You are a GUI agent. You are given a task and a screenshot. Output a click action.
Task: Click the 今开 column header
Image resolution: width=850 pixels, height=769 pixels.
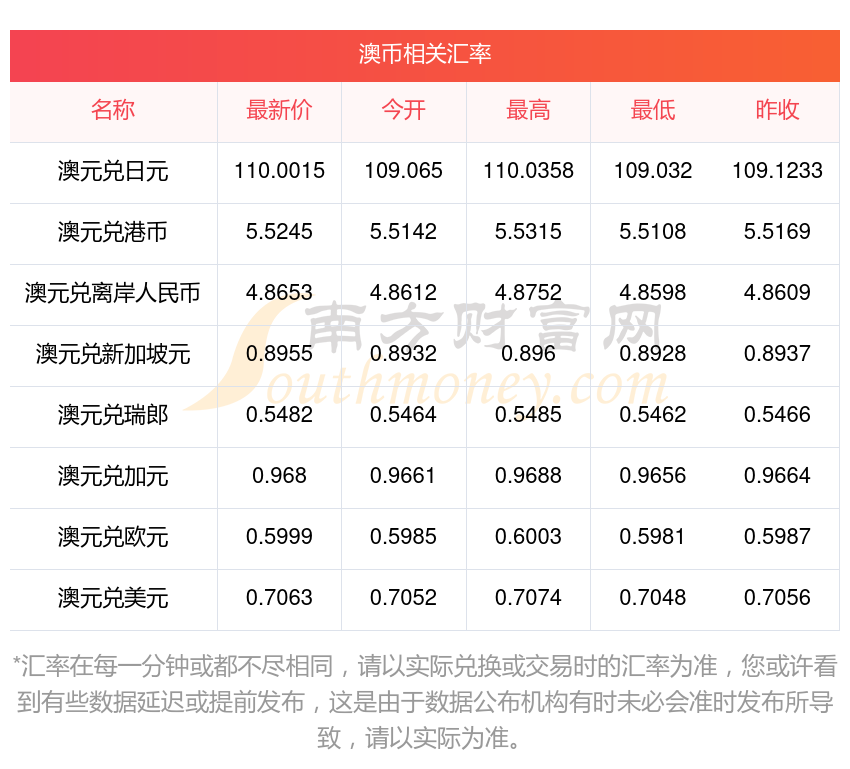pos(404,111)
